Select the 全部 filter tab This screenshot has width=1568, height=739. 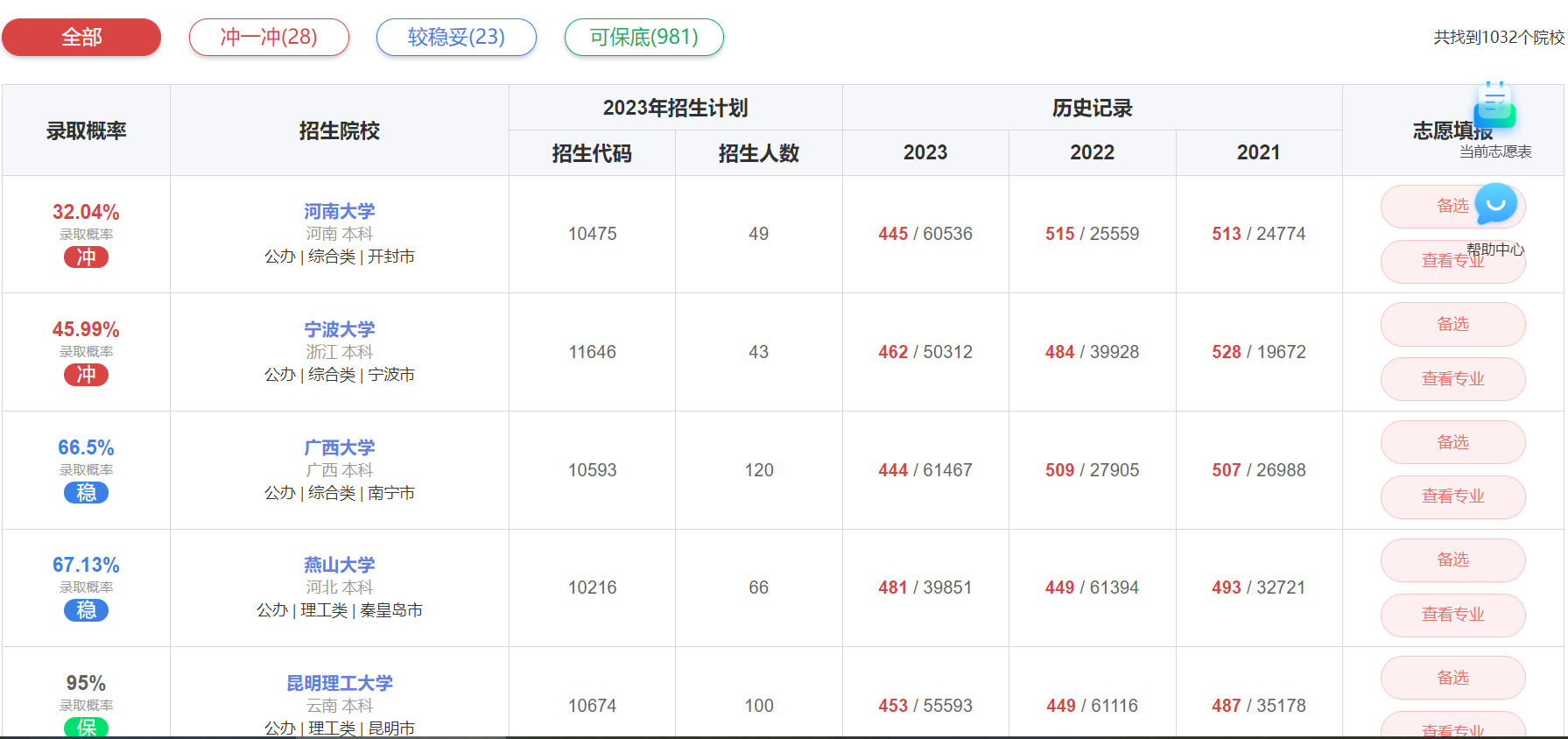coord(81,37)
